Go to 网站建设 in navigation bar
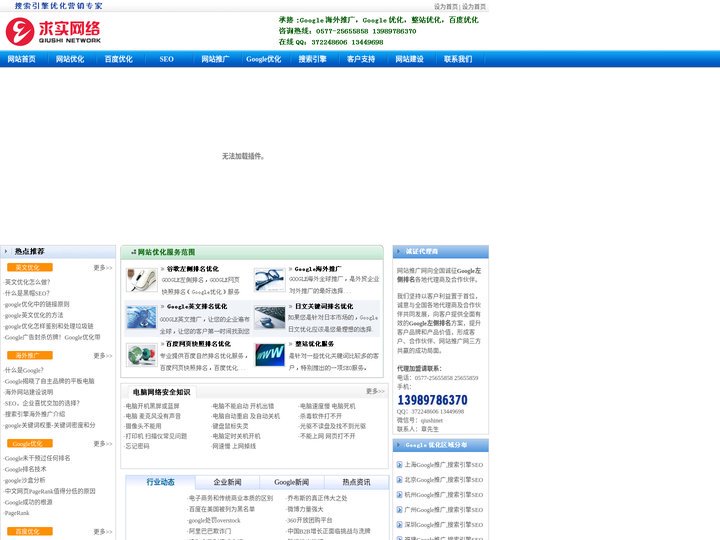720x540 pixels. 409,59
